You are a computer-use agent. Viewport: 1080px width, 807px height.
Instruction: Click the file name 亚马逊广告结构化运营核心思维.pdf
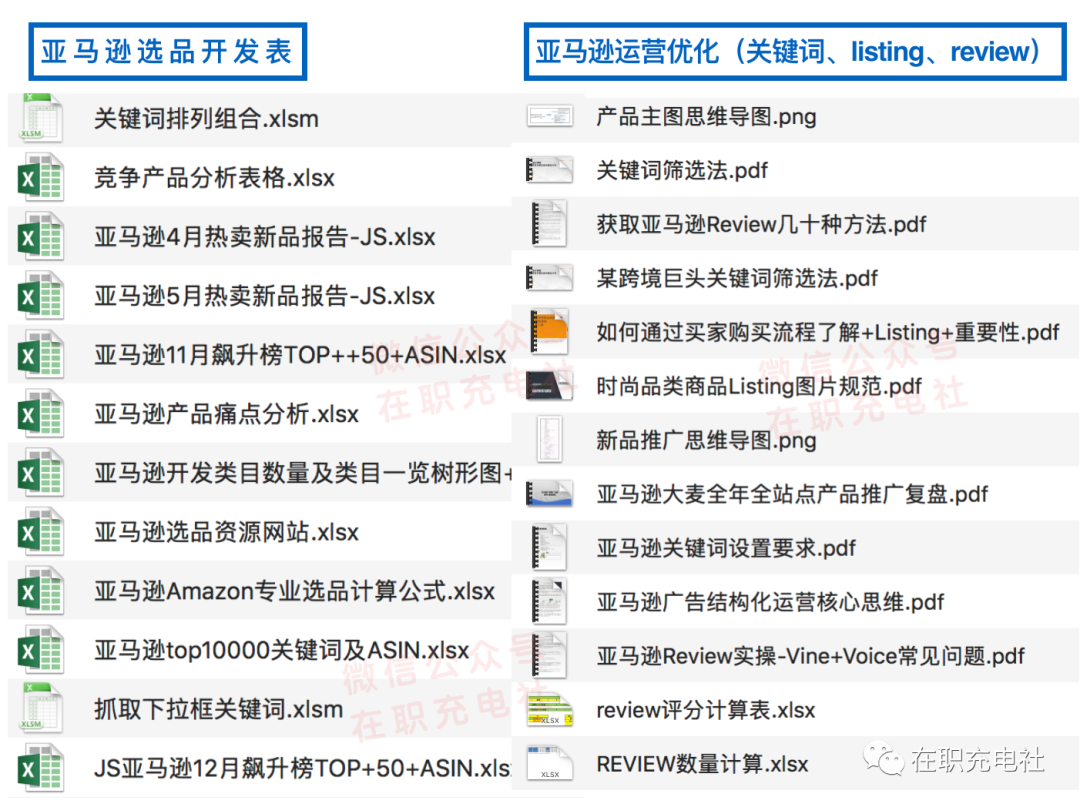point(771,602)
